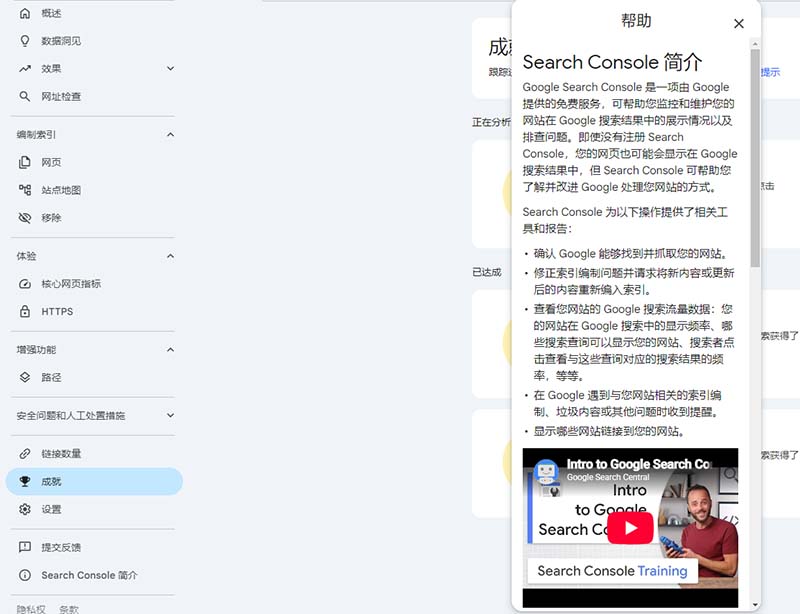Open the 站点地图 menu item

click(x=94, y=190)
